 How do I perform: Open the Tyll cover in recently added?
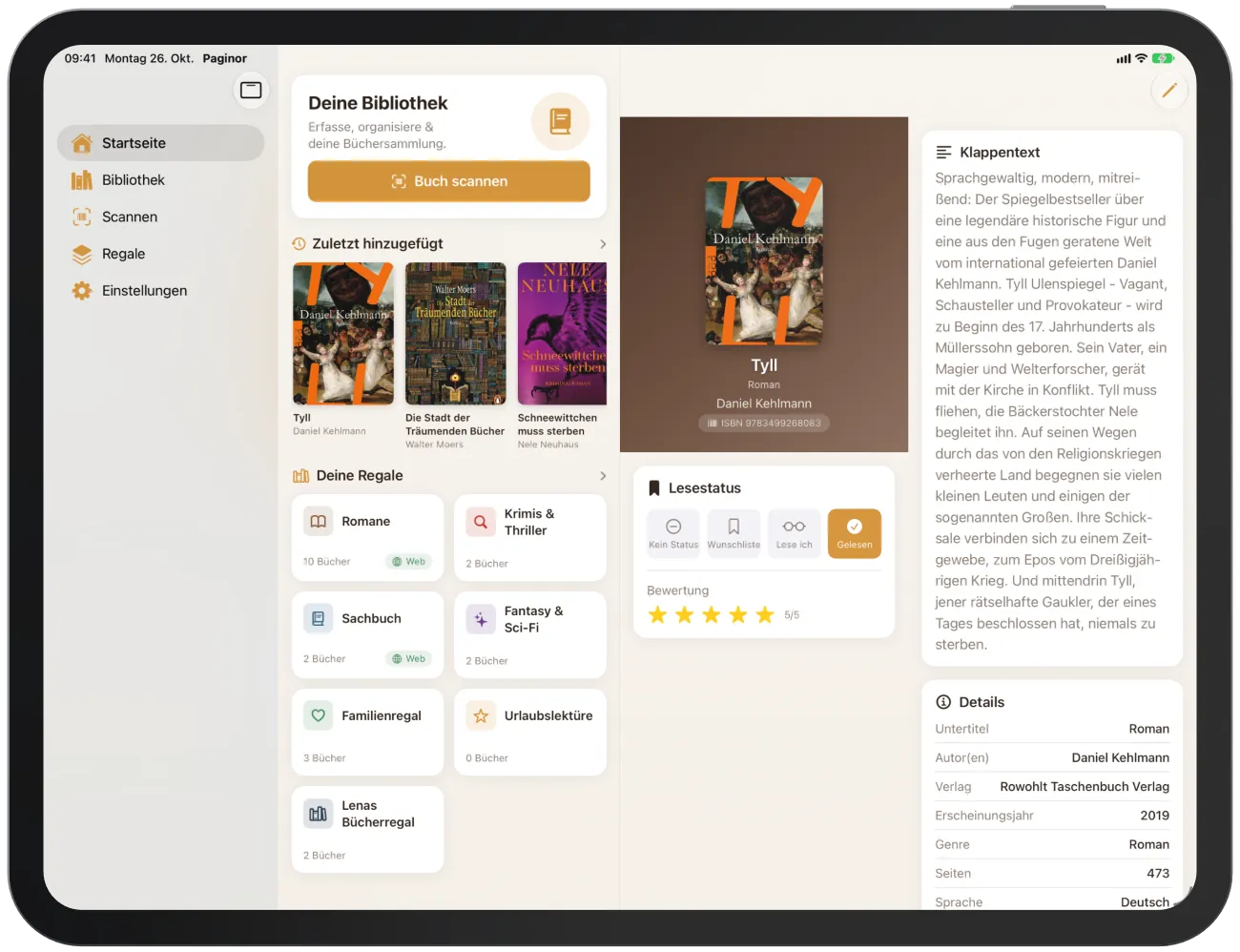pos(343,334)
